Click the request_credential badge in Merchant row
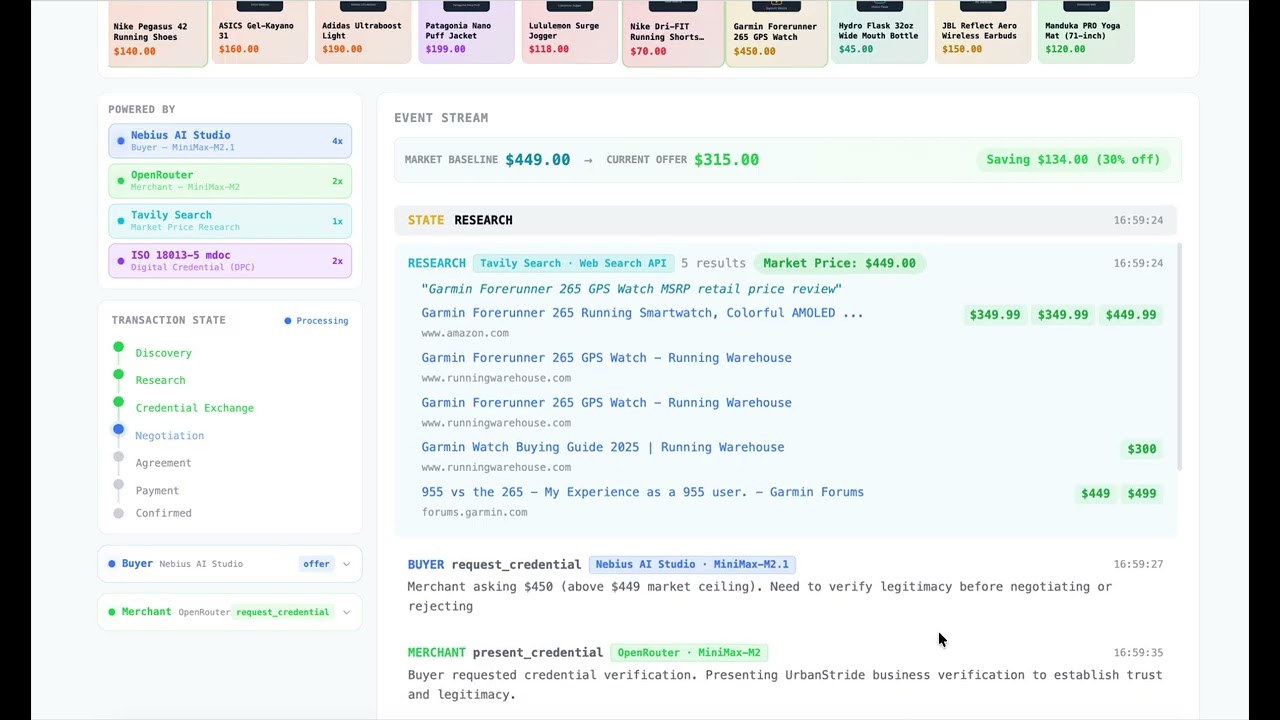1280x720 pixels. click(282, 612)
